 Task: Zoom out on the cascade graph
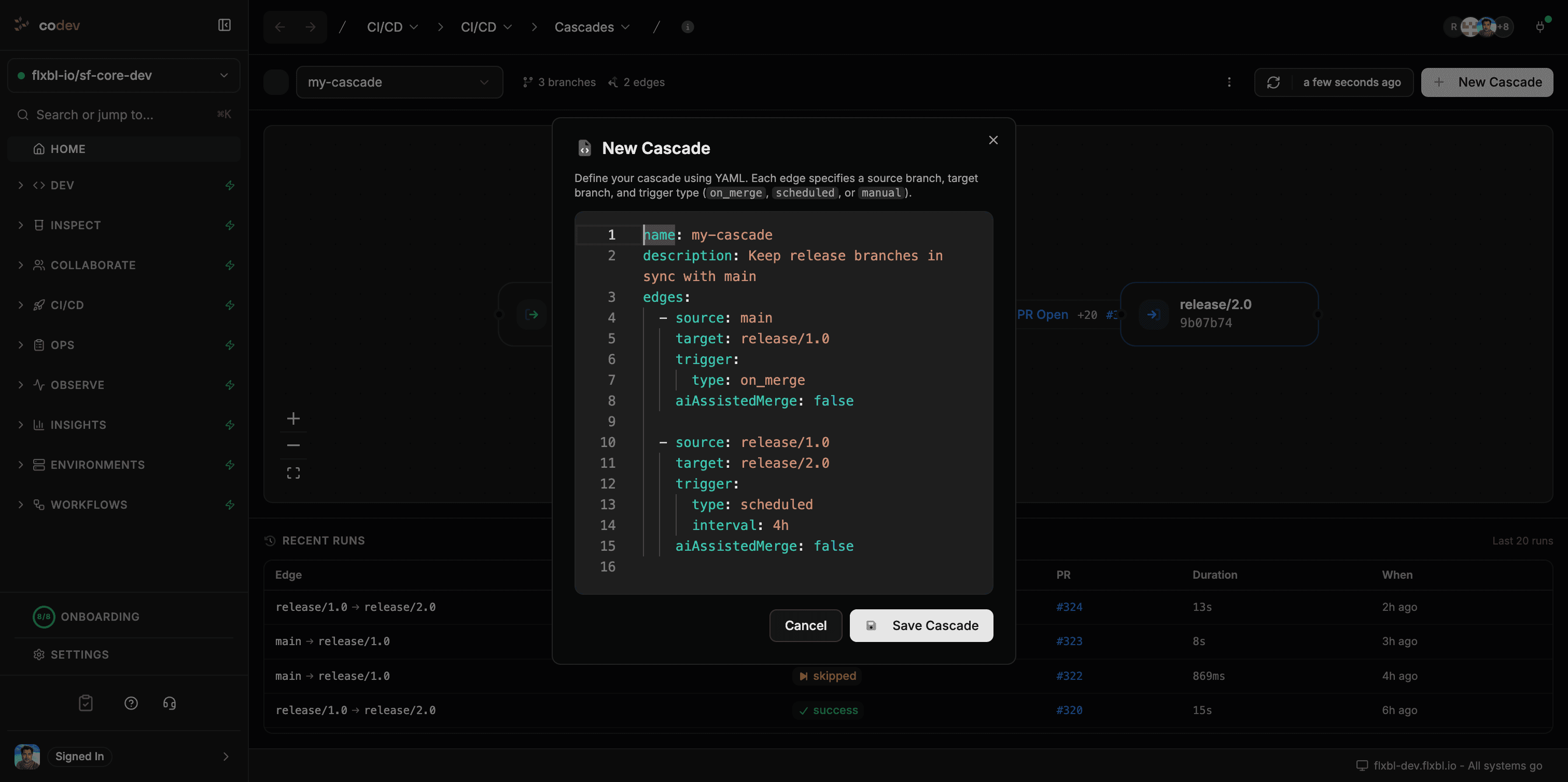pyautogui.click(x=293, y=445)
